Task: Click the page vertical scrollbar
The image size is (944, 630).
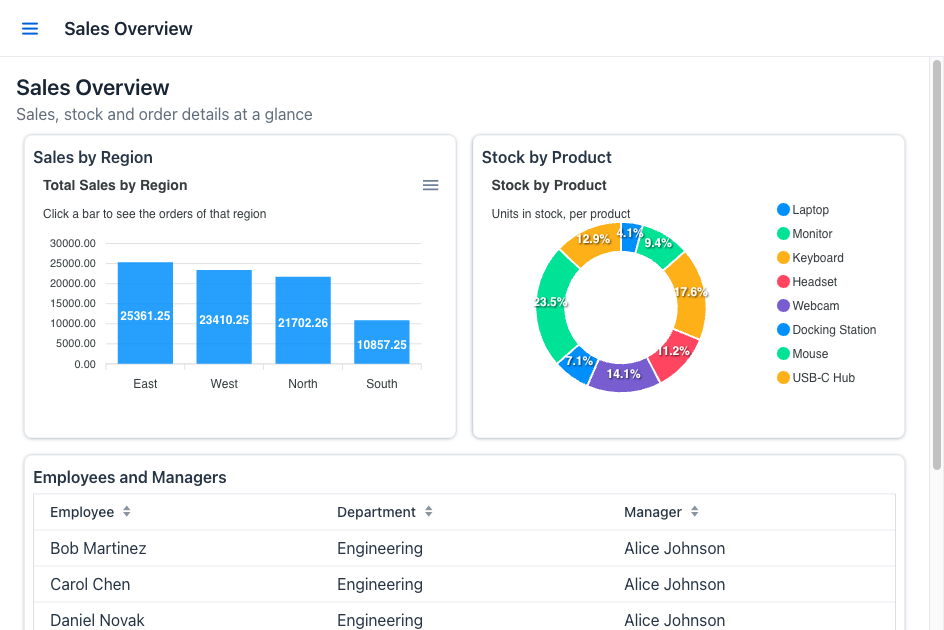Action: tap(937, 265)
